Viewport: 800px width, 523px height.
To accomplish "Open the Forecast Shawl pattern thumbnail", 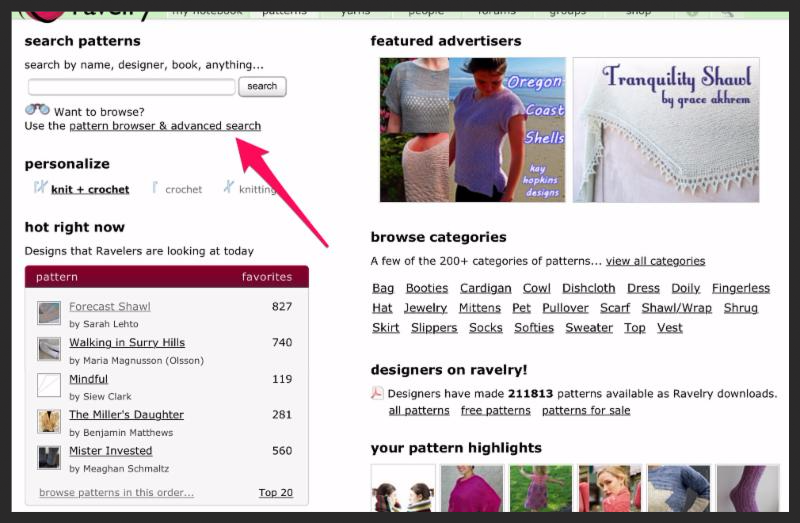I will pos(49,313).
